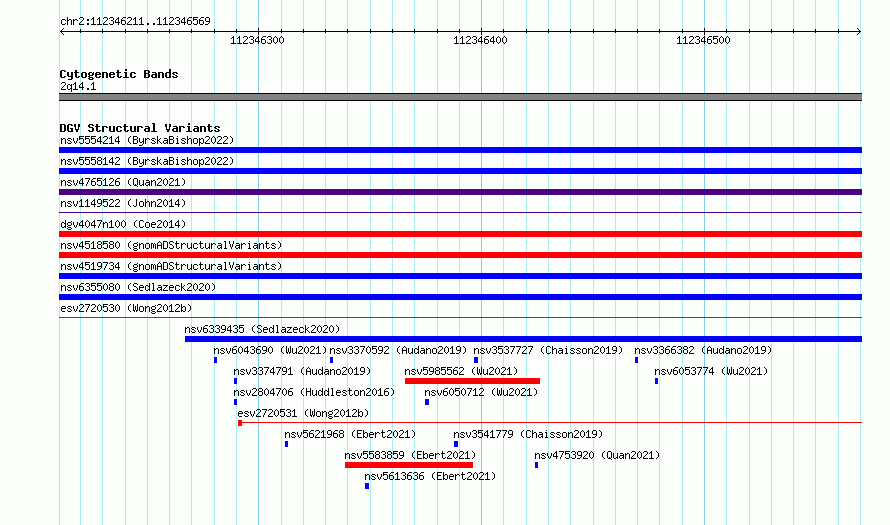890x525 pixels.
Task: Select nsv3374791 (Audano2019) label
Action: pyautogui.click(x=302, y=371)
